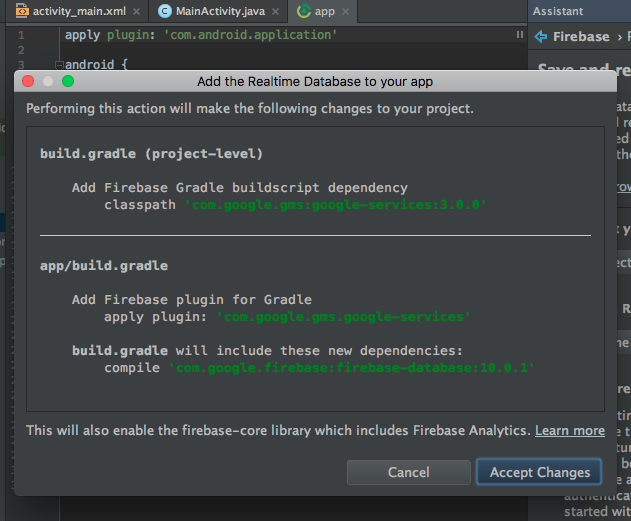The width and height of the screenshot is (631, 521).
Task: Click the green zoom dialog button
Action: pyautogui.click(x=68, y=81)
